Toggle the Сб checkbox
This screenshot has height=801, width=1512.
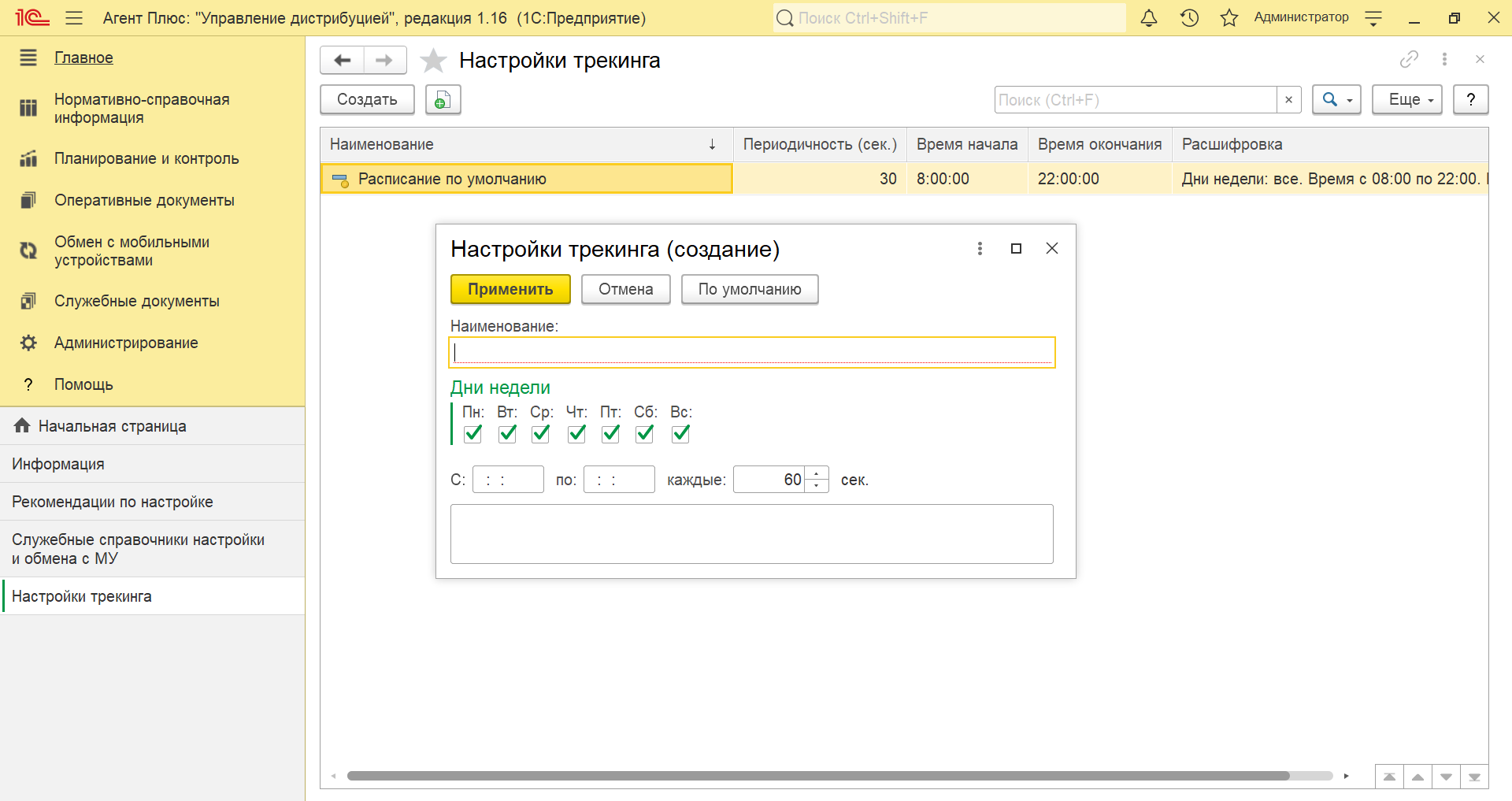[x=644, y=434]
